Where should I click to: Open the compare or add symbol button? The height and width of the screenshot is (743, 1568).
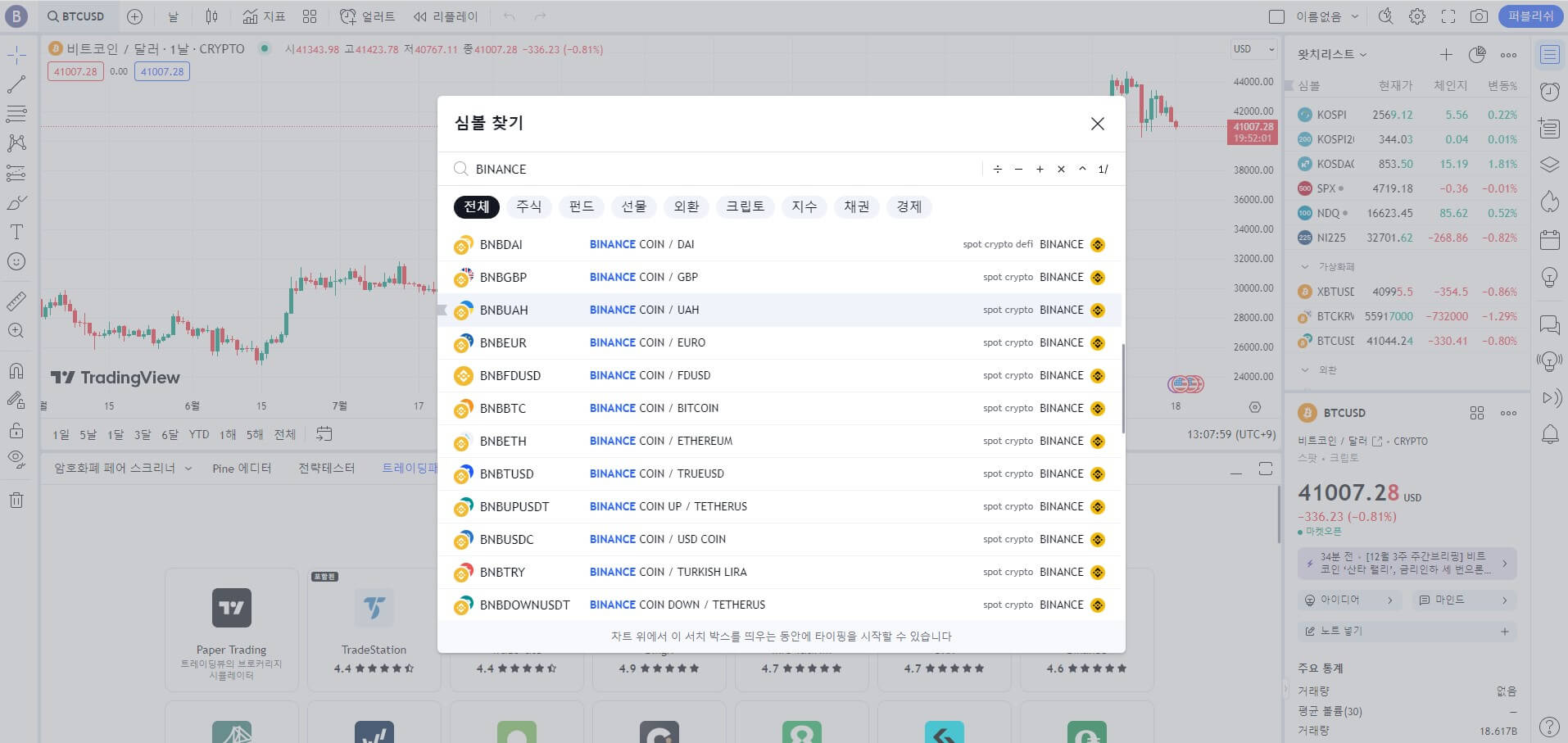click(135, 16)
